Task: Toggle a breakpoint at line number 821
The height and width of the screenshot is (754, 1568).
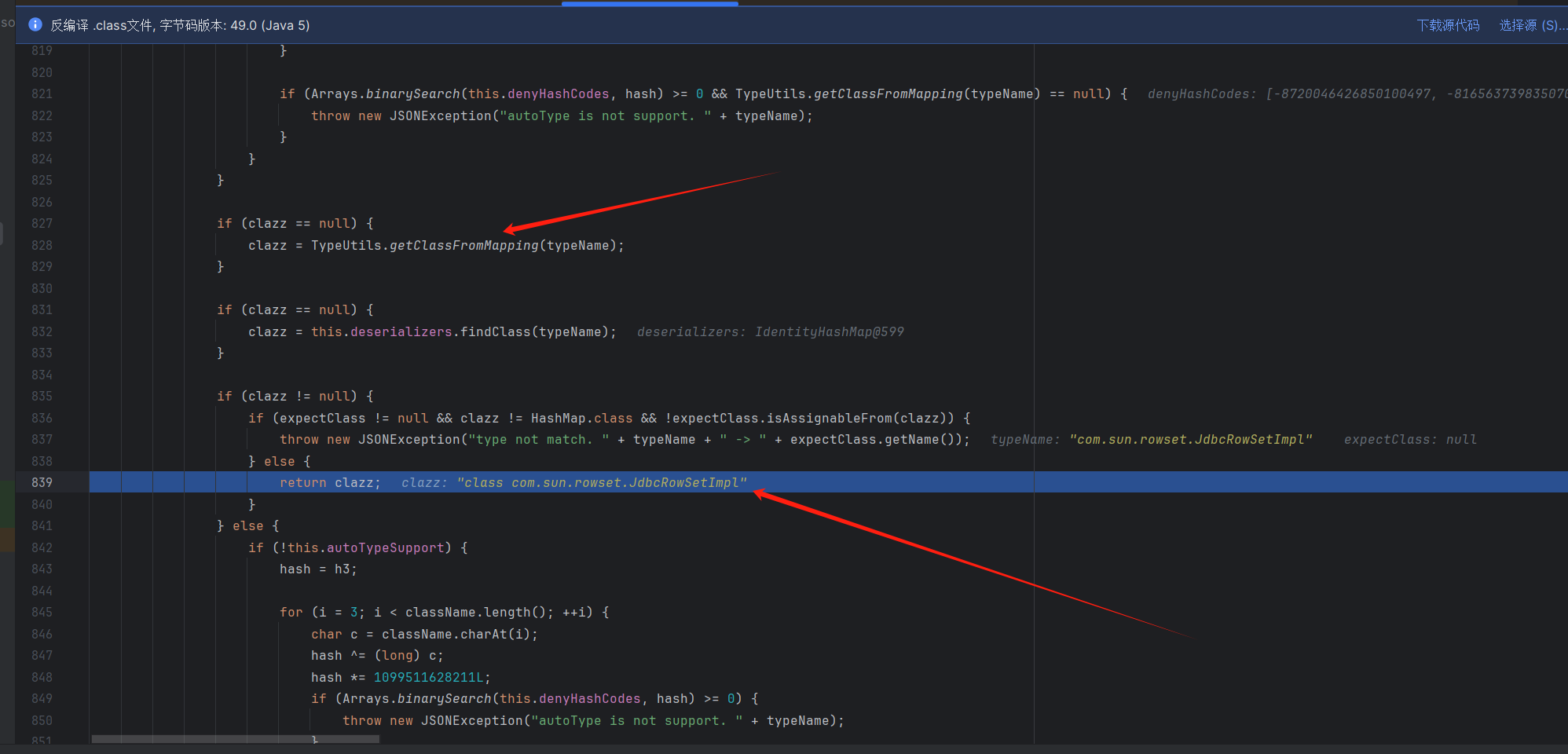Action: click(42, 93)
